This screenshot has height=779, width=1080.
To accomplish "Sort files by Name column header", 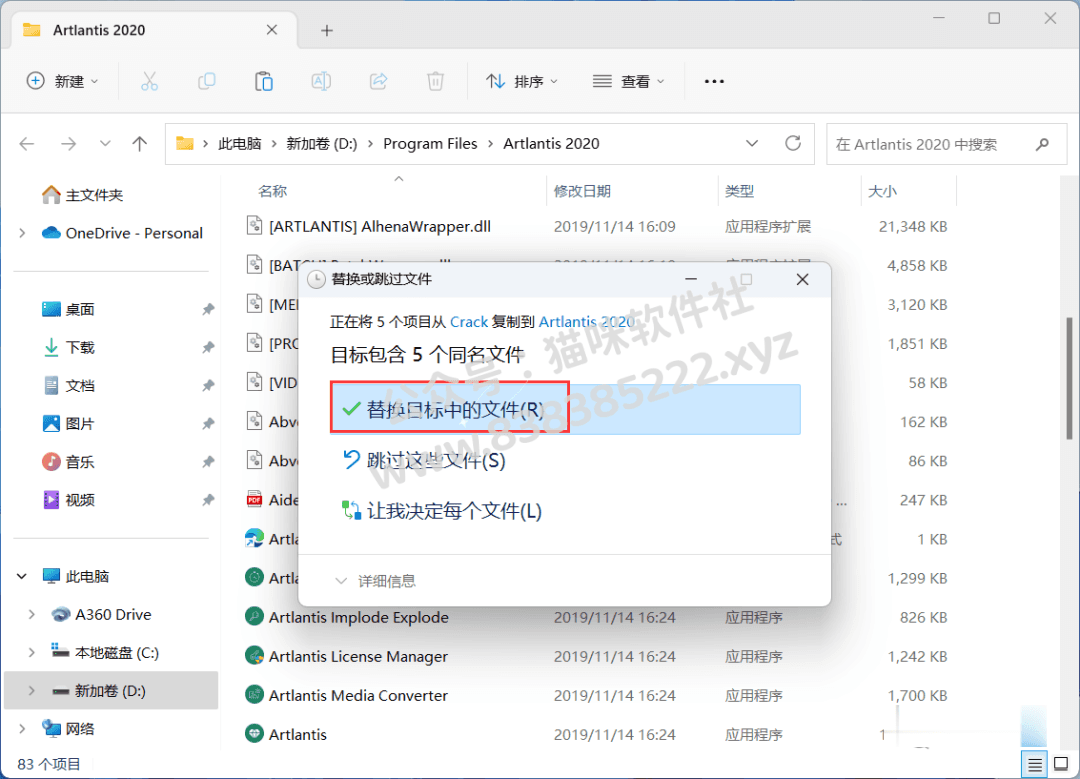I will [x=272, y=191].
